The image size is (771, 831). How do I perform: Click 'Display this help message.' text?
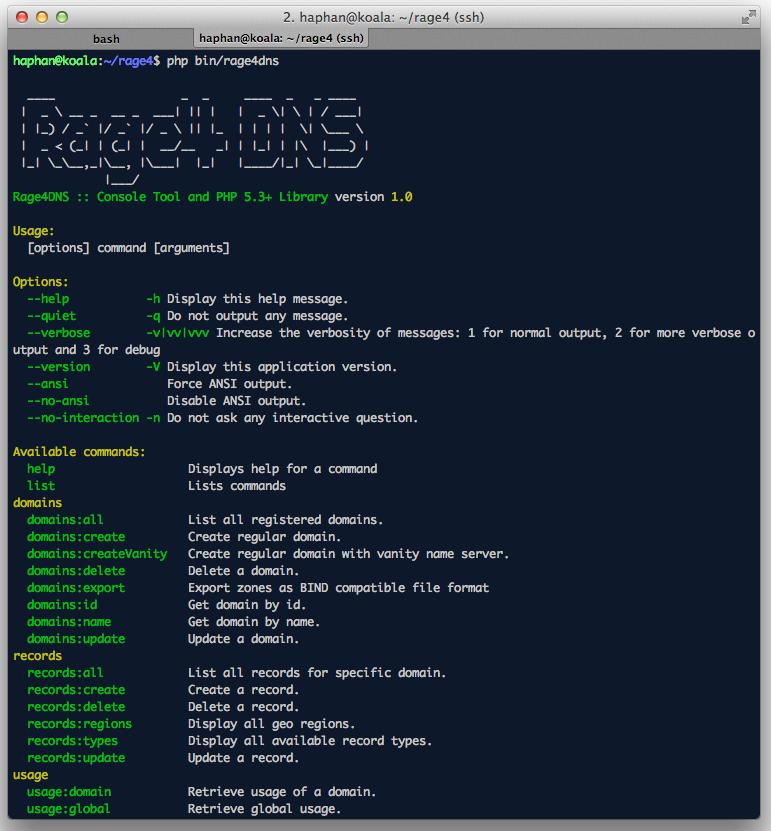[258, 299]
